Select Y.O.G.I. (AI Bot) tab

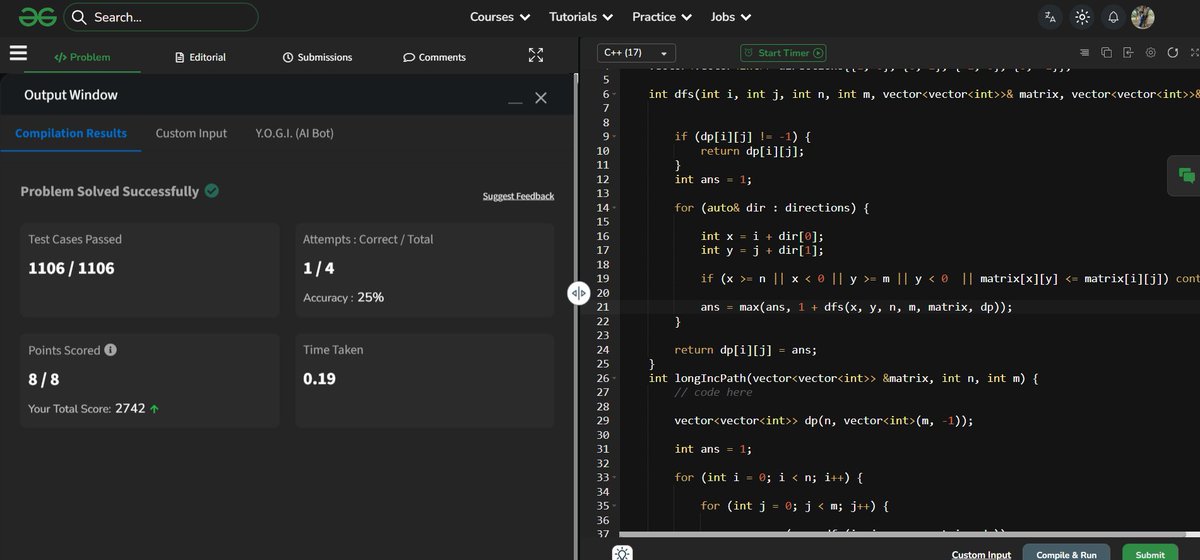(294, 133)
